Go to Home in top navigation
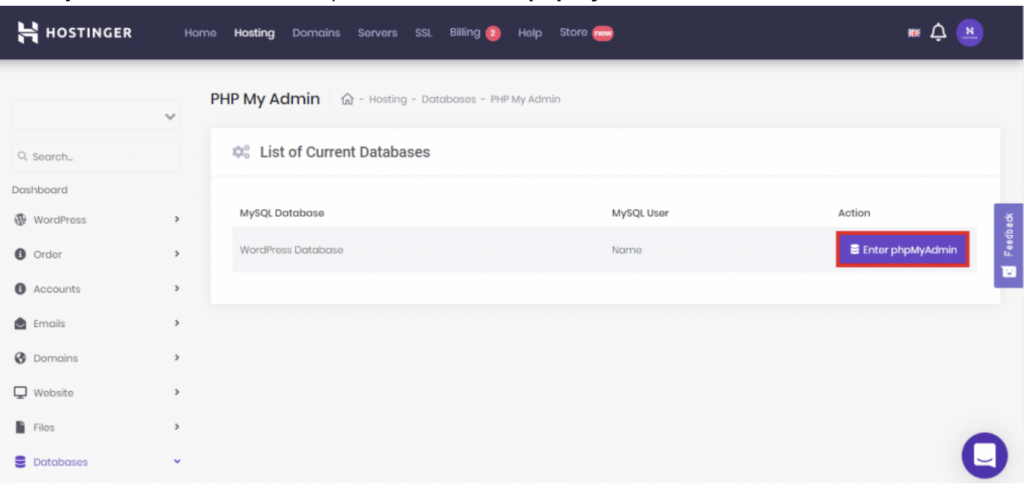Image resolution: width=1024 pixels, height=484 pixels. (200, 33)
